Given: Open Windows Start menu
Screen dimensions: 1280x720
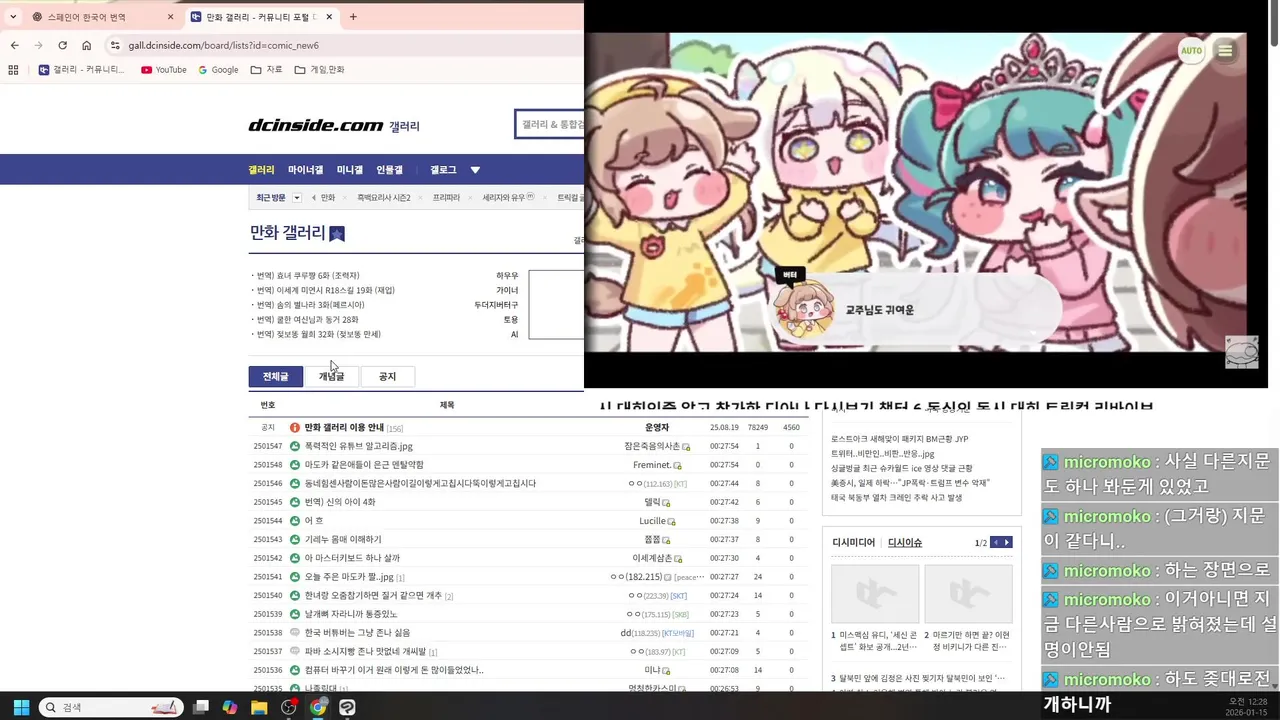Looking at the screenshot, I should [21, 707].
